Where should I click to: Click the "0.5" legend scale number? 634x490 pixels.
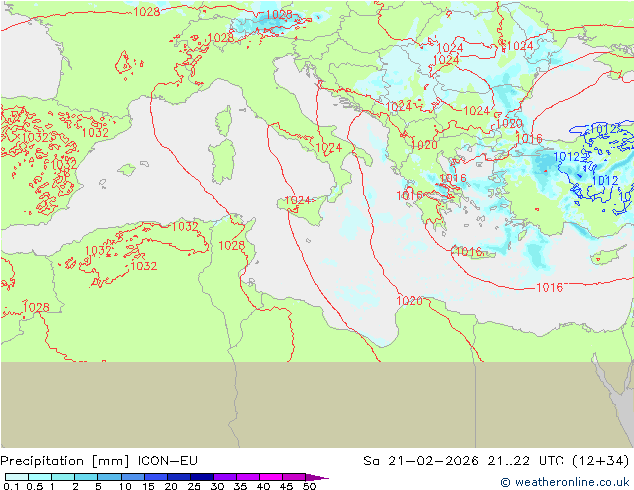tap(35, 486)
